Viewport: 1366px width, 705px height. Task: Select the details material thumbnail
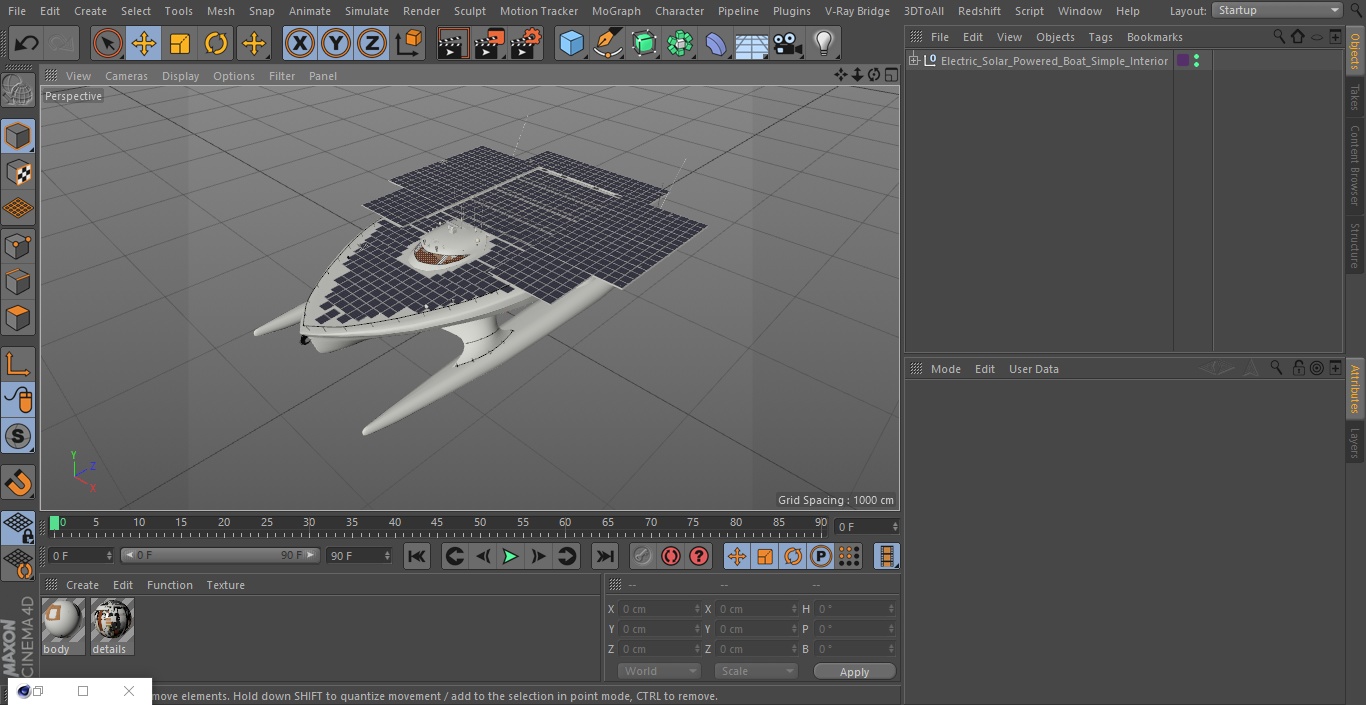112,621
